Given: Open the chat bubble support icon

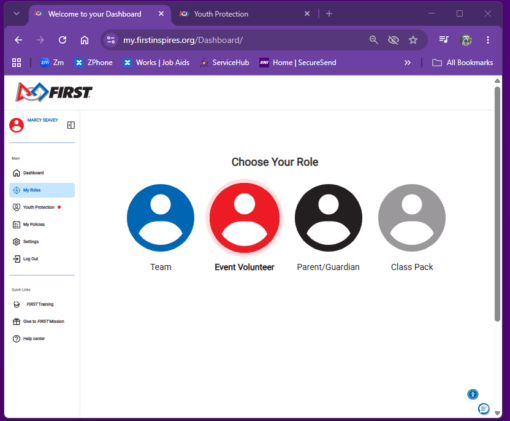Looking at the screenshot, I should (484, 408).
